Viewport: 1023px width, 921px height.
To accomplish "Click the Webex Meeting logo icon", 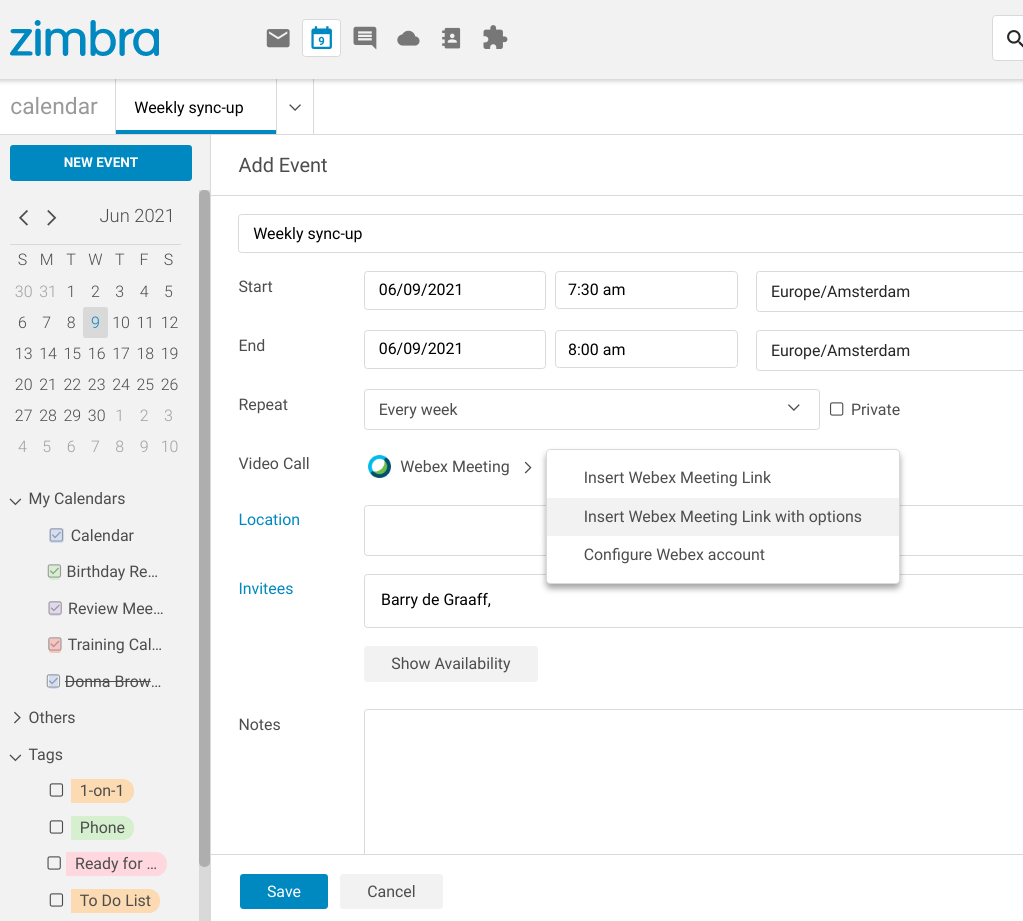I will tap(380, 466).
